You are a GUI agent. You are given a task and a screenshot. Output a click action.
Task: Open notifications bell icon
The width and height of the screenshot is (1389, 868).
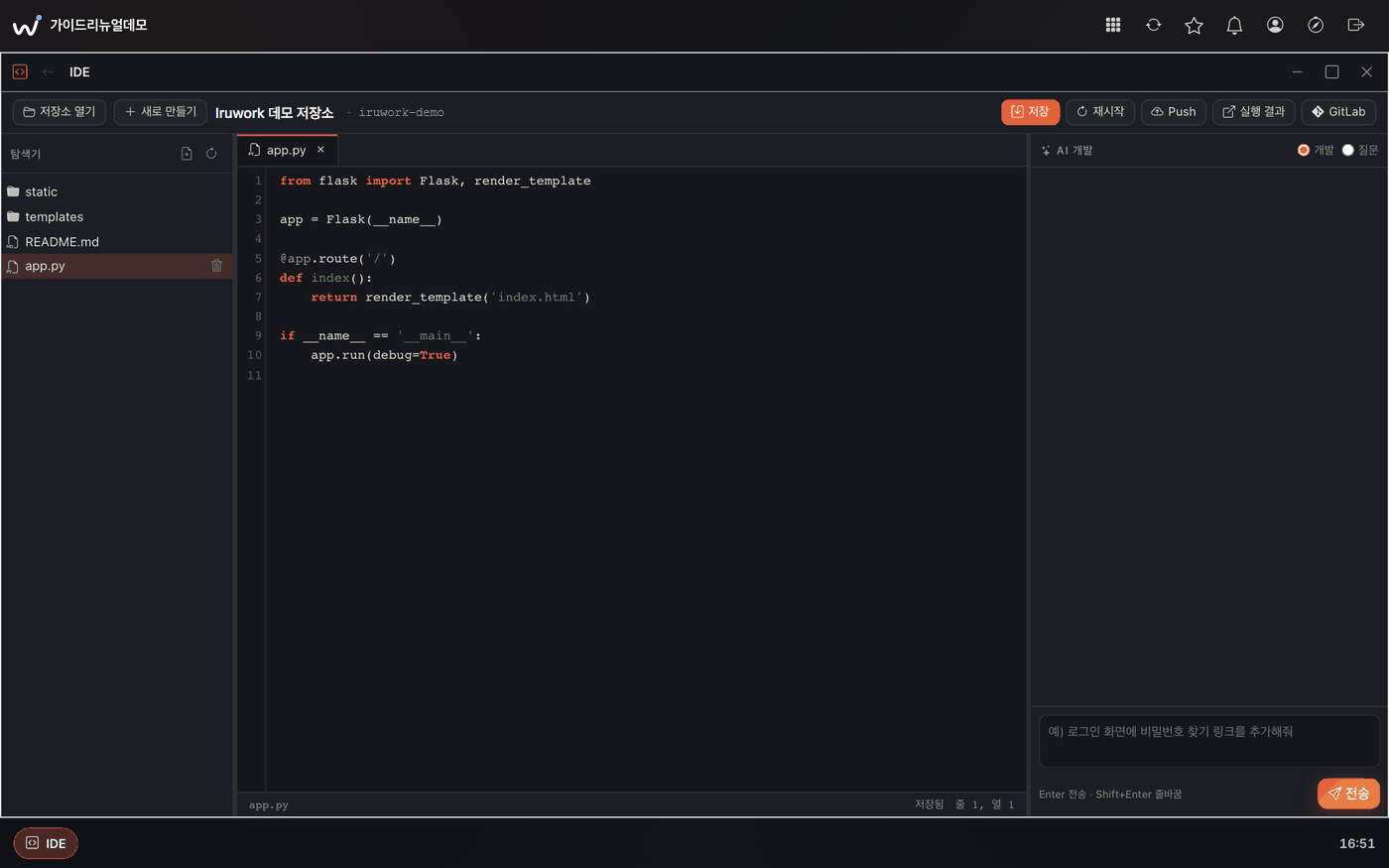1234,25
